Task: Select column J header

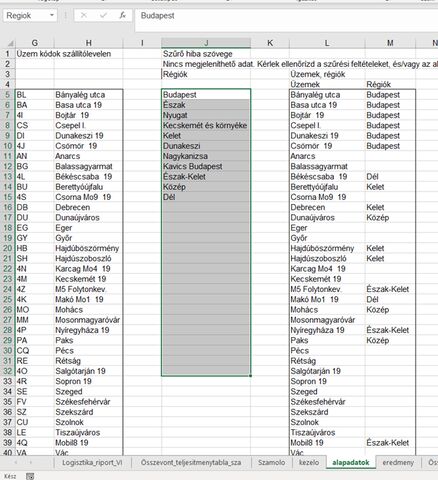Action: 206,43
